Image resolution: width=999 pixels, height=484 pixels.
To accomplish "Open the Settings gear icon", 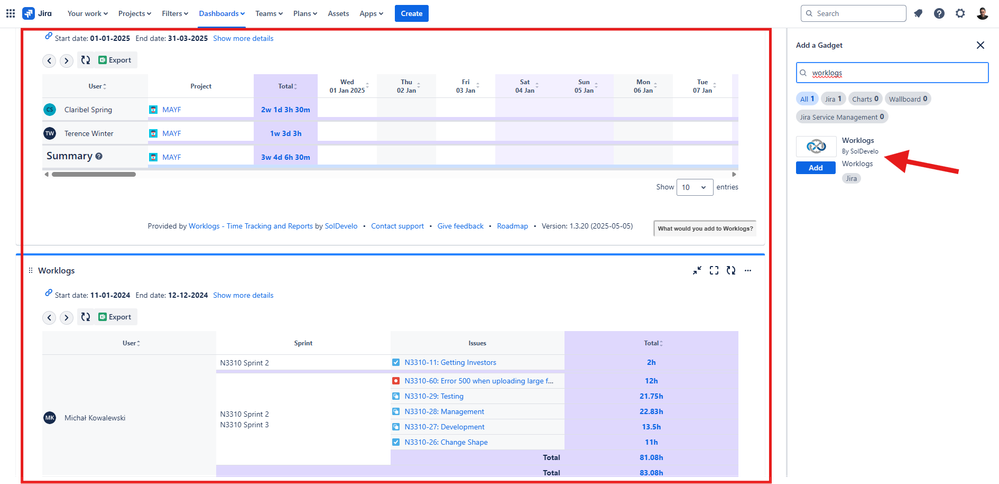I will (x=960, y=13).
